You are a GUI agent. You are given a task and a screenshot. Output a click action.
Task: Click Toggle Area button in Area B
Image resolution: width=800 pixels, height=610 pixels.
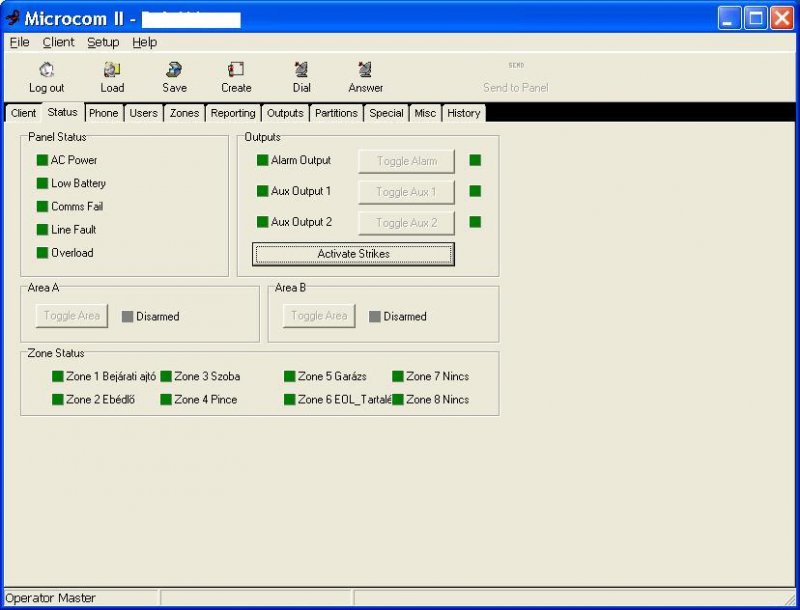[319, 316]
